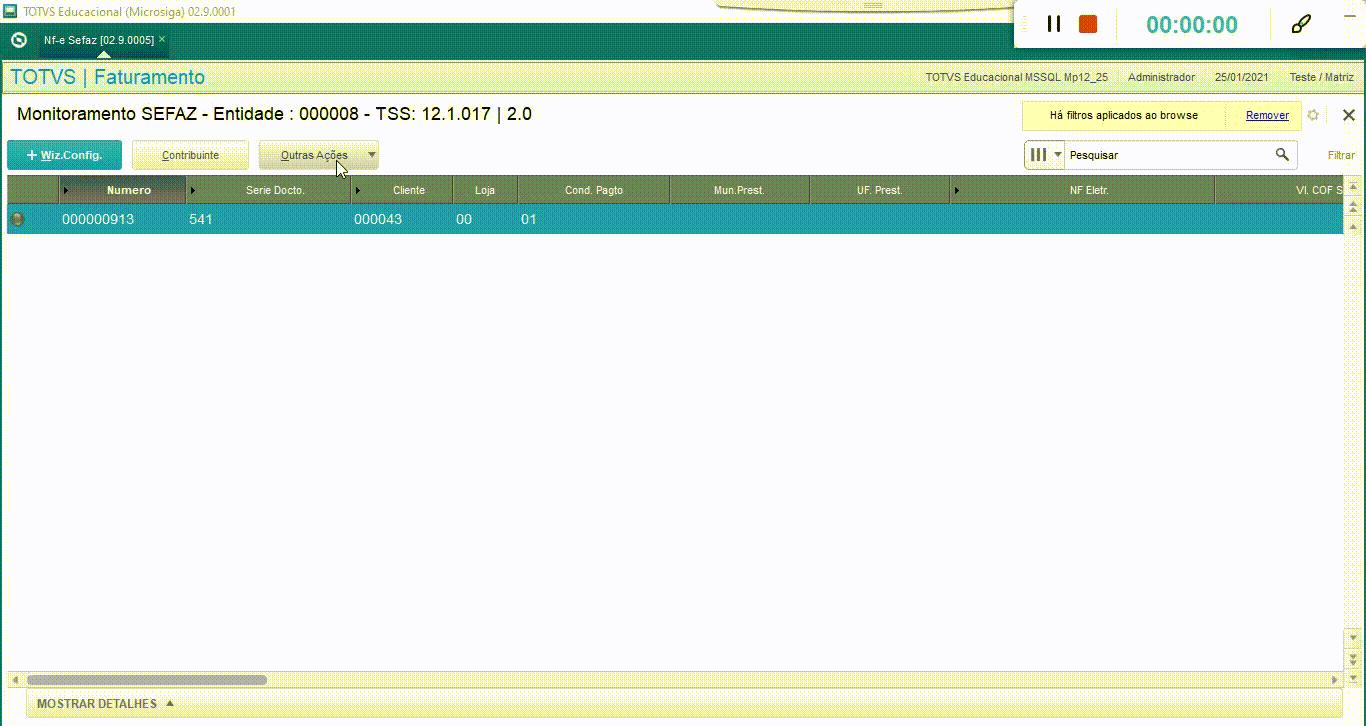Viewport: 1366px width, 726px height.
Task: Click the Numero column sort triangle
Action: point(66,190)
